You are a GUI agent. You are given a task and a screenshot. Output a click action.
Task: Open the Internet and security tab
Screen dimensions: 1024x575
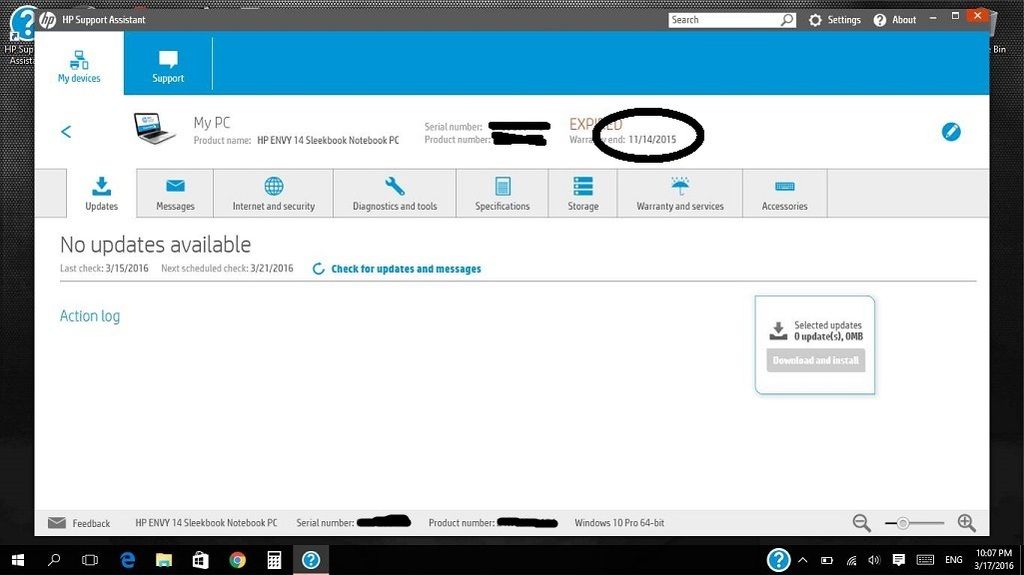274,193
